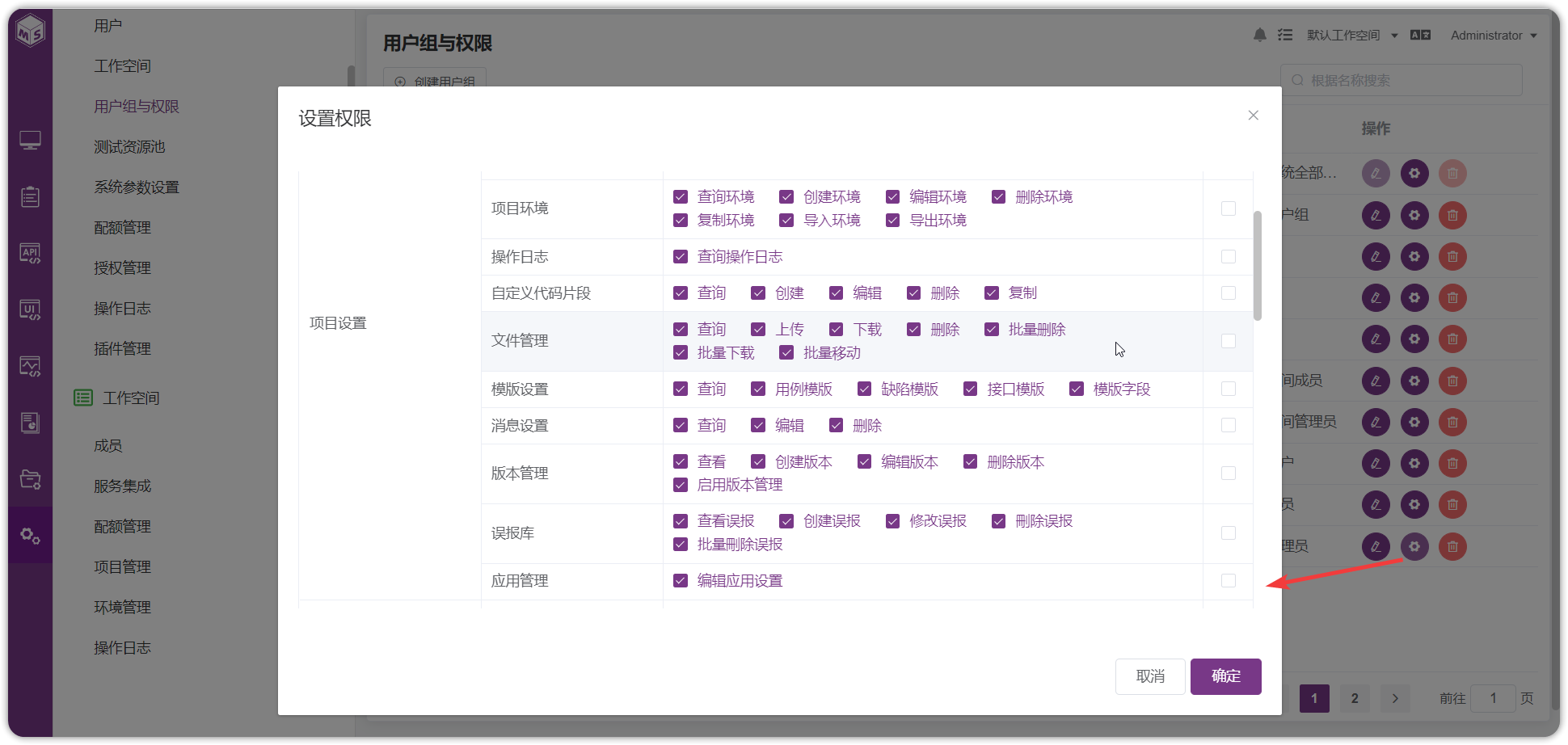Uncheck 查询操作日志 checkbox
This screenshot has width=1568, height=745.
click(681, 257)
